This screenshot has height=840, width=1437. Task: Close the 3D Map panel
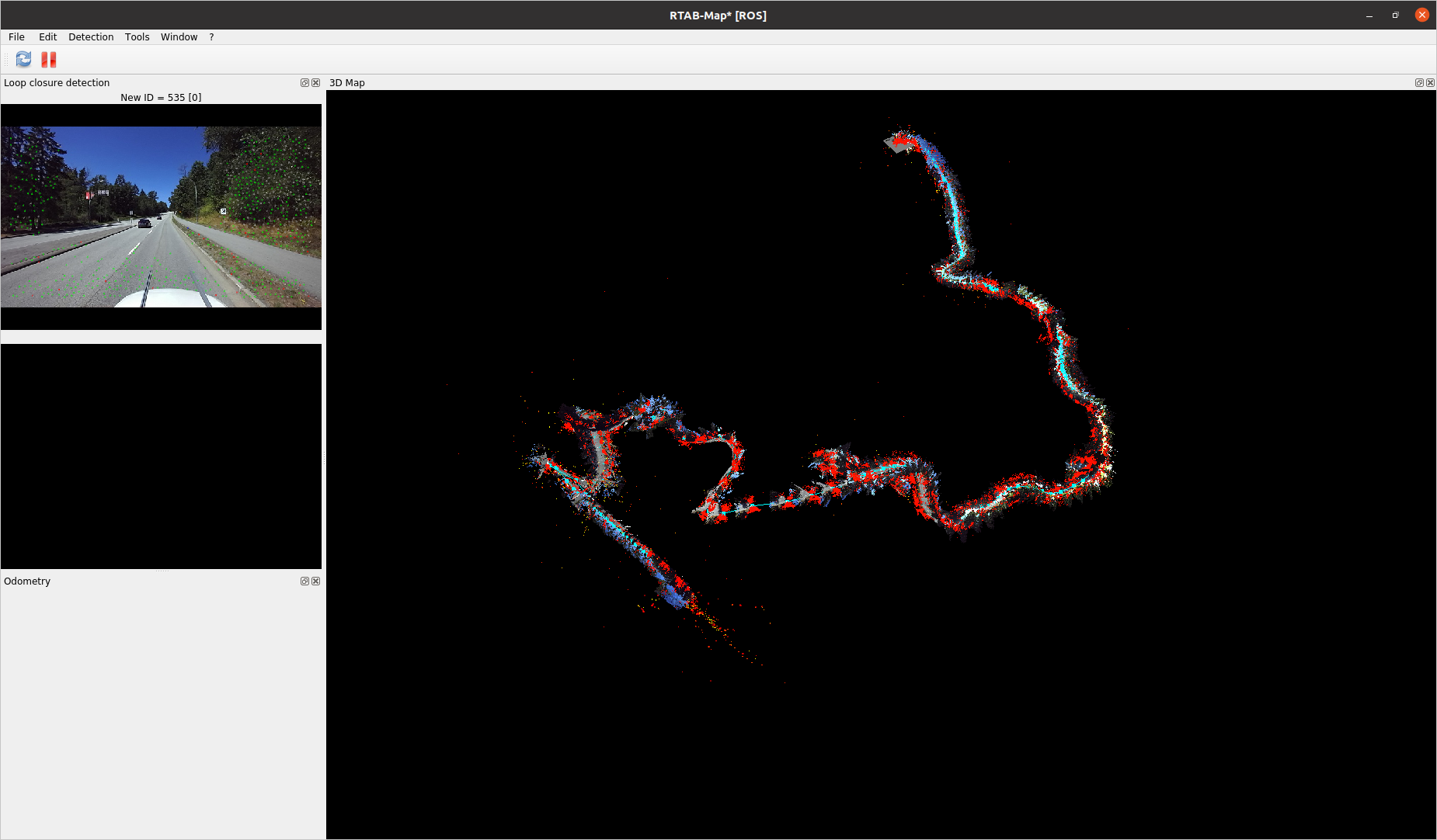[1430, 83]
